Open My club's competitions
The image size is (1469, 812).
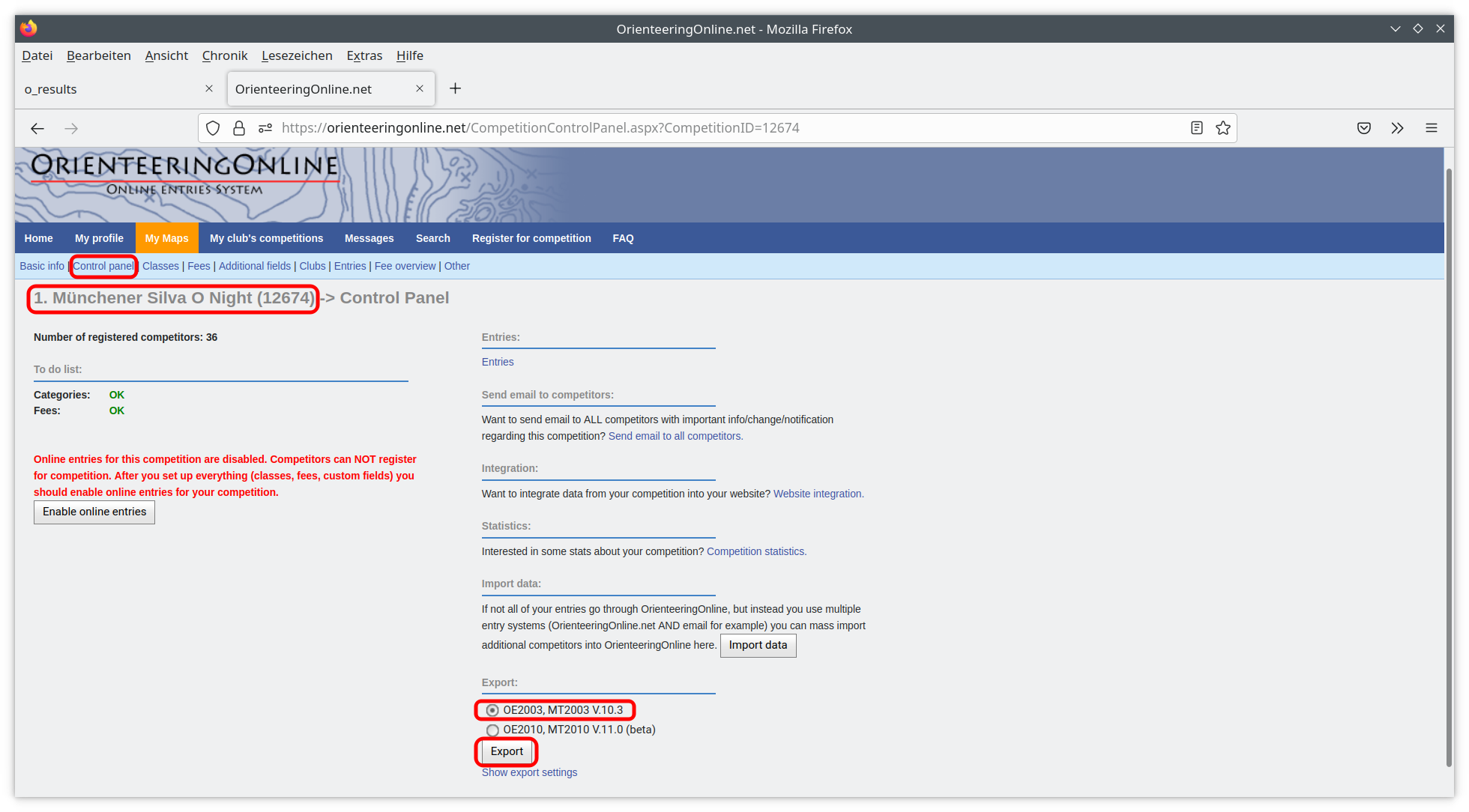[267, 238]
